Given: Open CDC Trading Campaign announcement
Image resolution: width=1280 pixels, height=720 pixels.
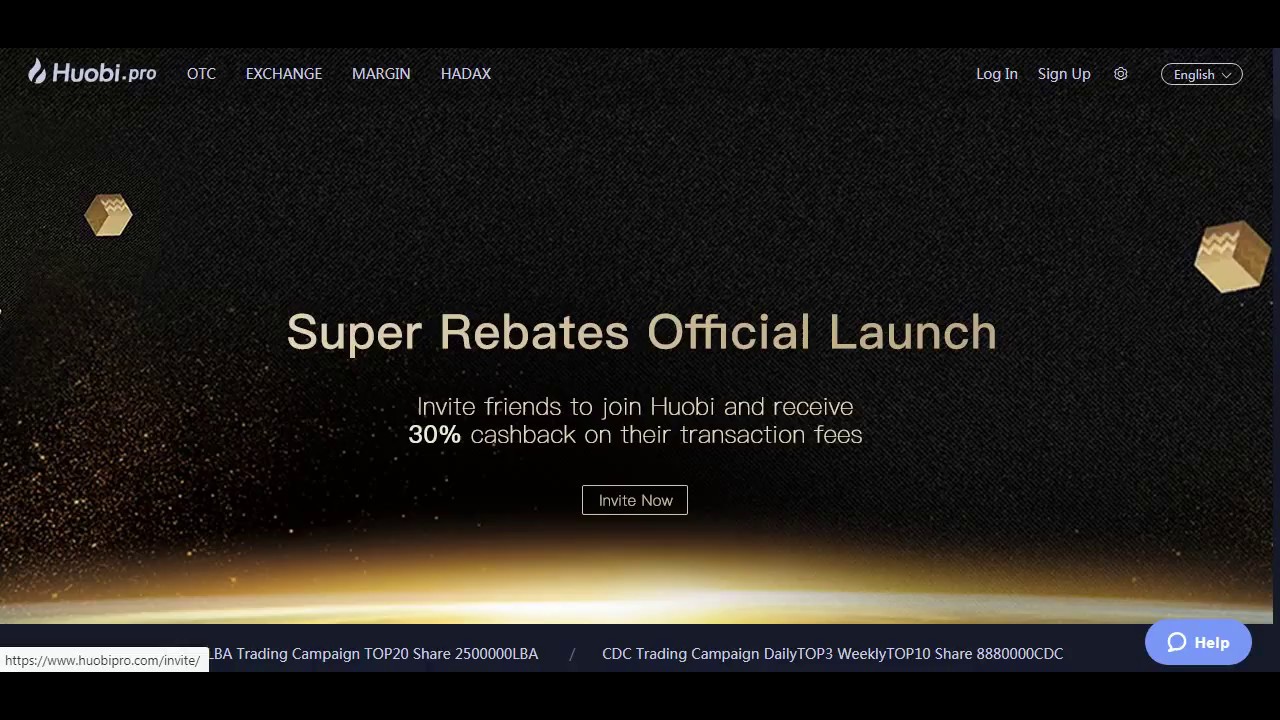Looking at the screenshot, I should click(832, 654).
